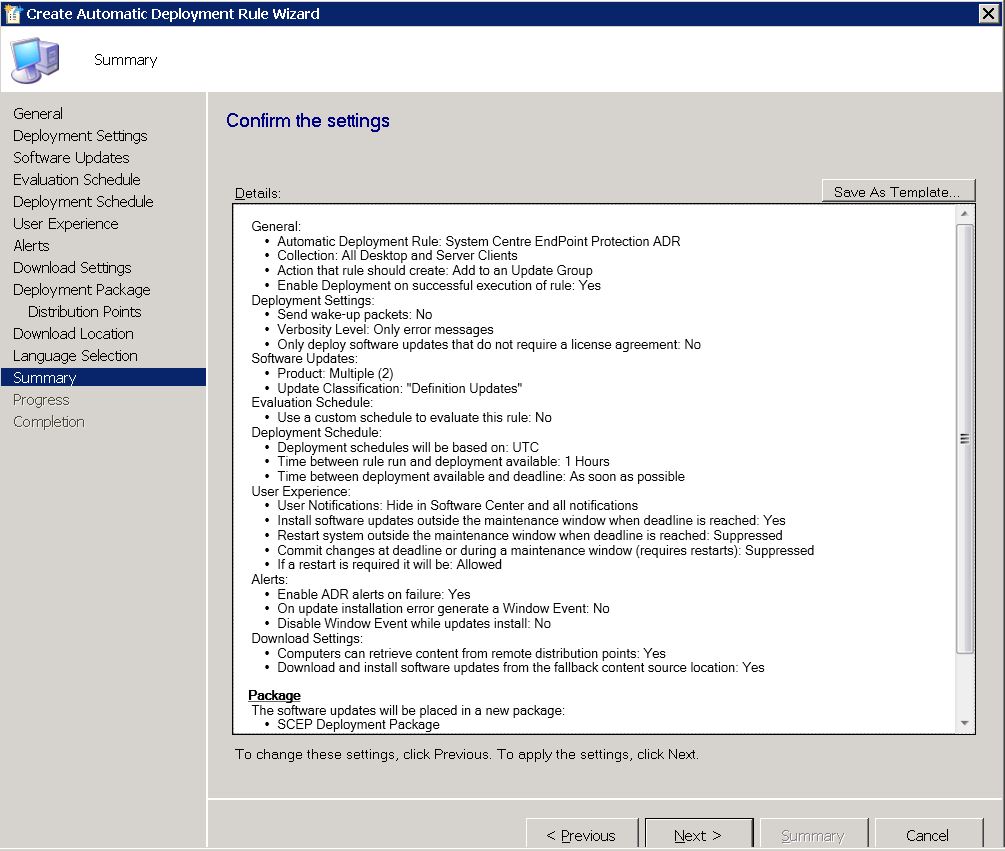Viewport: 1005px width, 851px height.
Task: Click 'SCEP Deployment Package' line
Action: click(x=358, y=725)
